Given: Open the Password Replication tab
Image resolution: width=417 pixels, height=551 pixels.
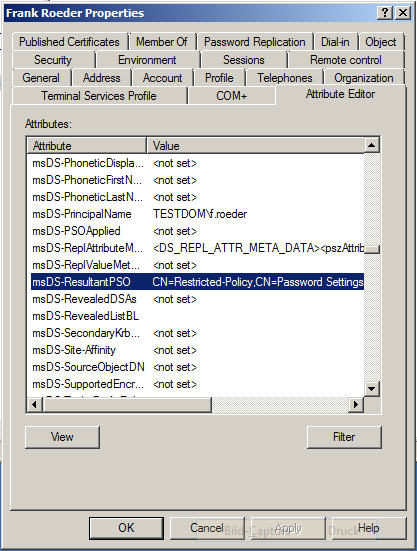Looking at the screenshot, I should coord(255,42).
